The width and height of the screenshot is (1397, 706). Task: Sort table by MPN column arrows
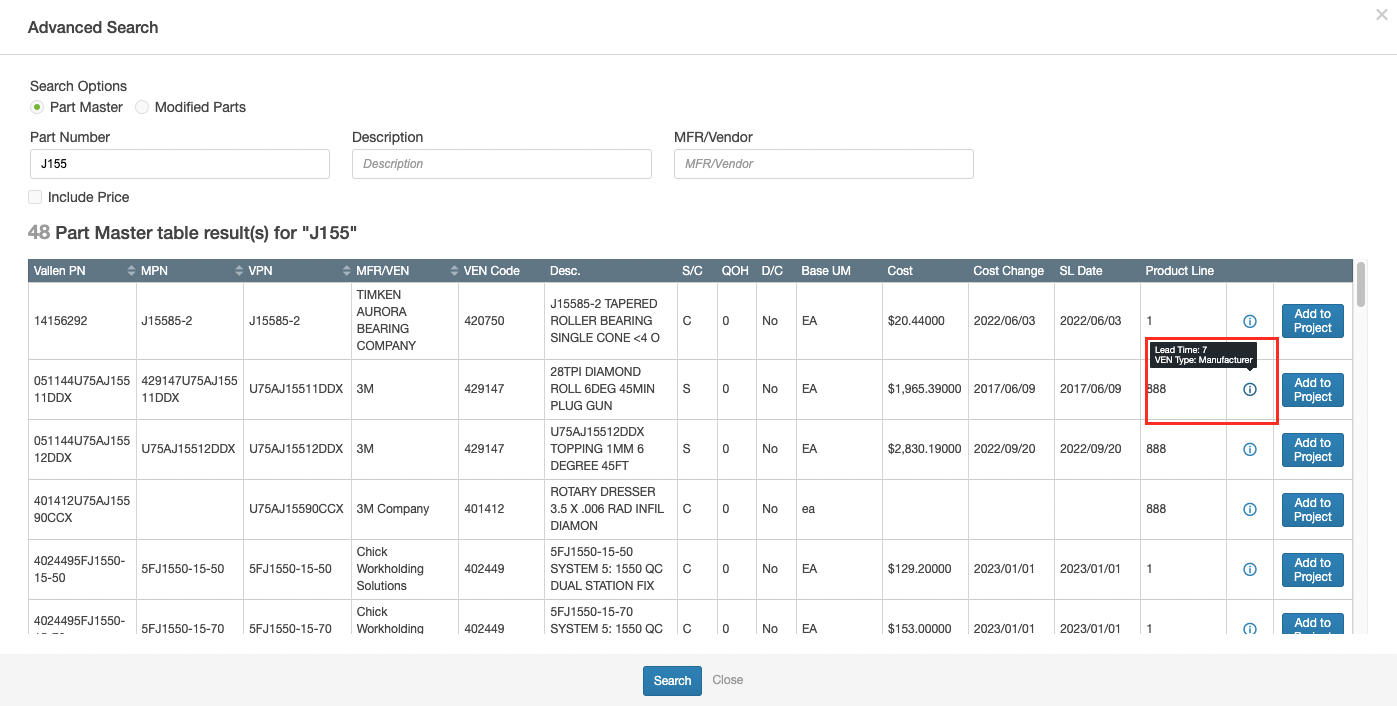coord(238,271)
